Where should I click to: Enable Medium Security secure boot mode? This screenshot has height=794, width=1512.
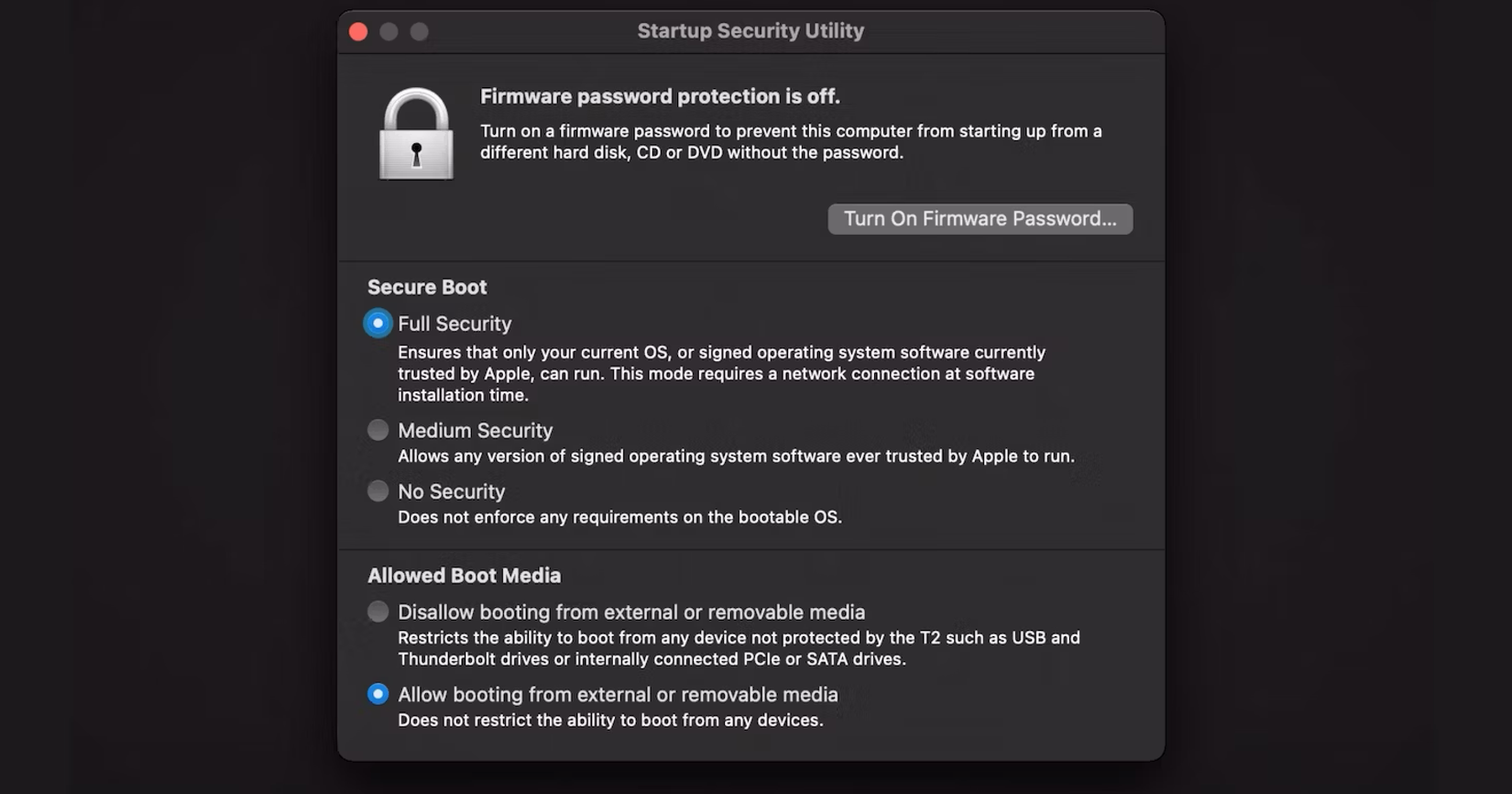pos(378,429)
